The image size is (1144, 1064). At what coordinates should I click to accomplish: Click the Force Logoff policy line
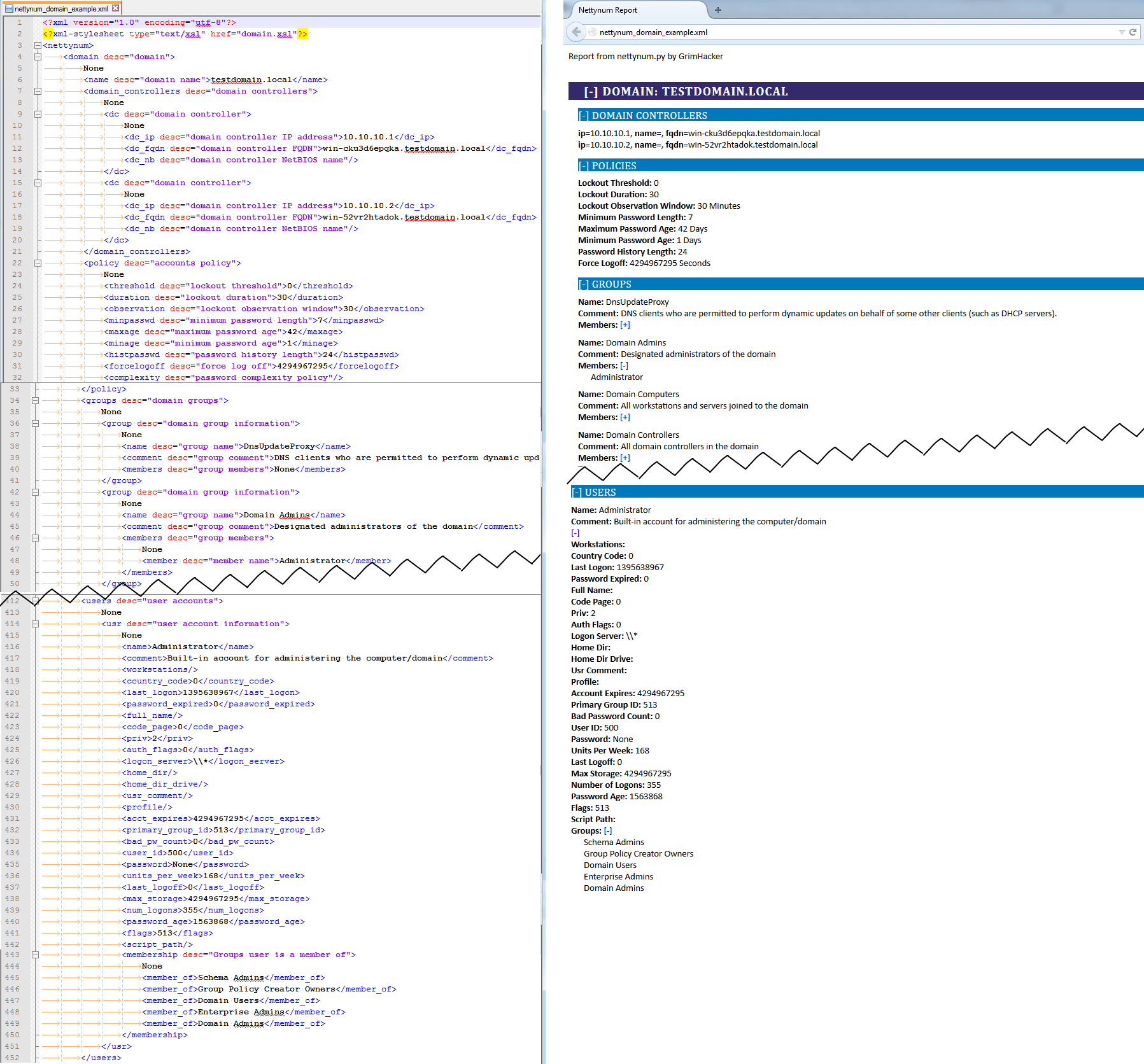point(644,263)
